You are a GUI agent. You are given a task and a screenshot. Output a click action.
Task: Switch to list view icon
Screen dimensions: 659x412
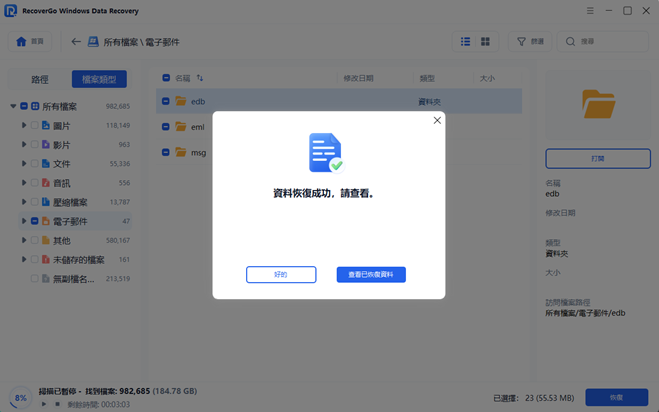click(465, 42)
